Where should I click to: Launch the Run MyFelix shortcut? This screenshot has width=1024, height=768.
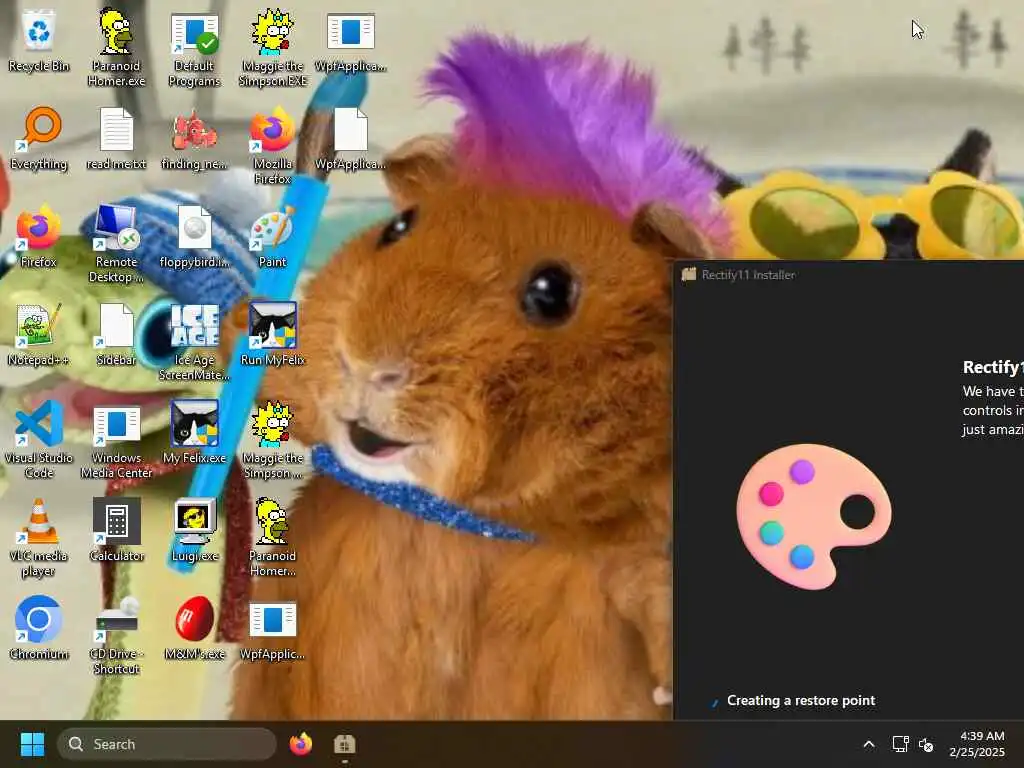coord(272,334)
